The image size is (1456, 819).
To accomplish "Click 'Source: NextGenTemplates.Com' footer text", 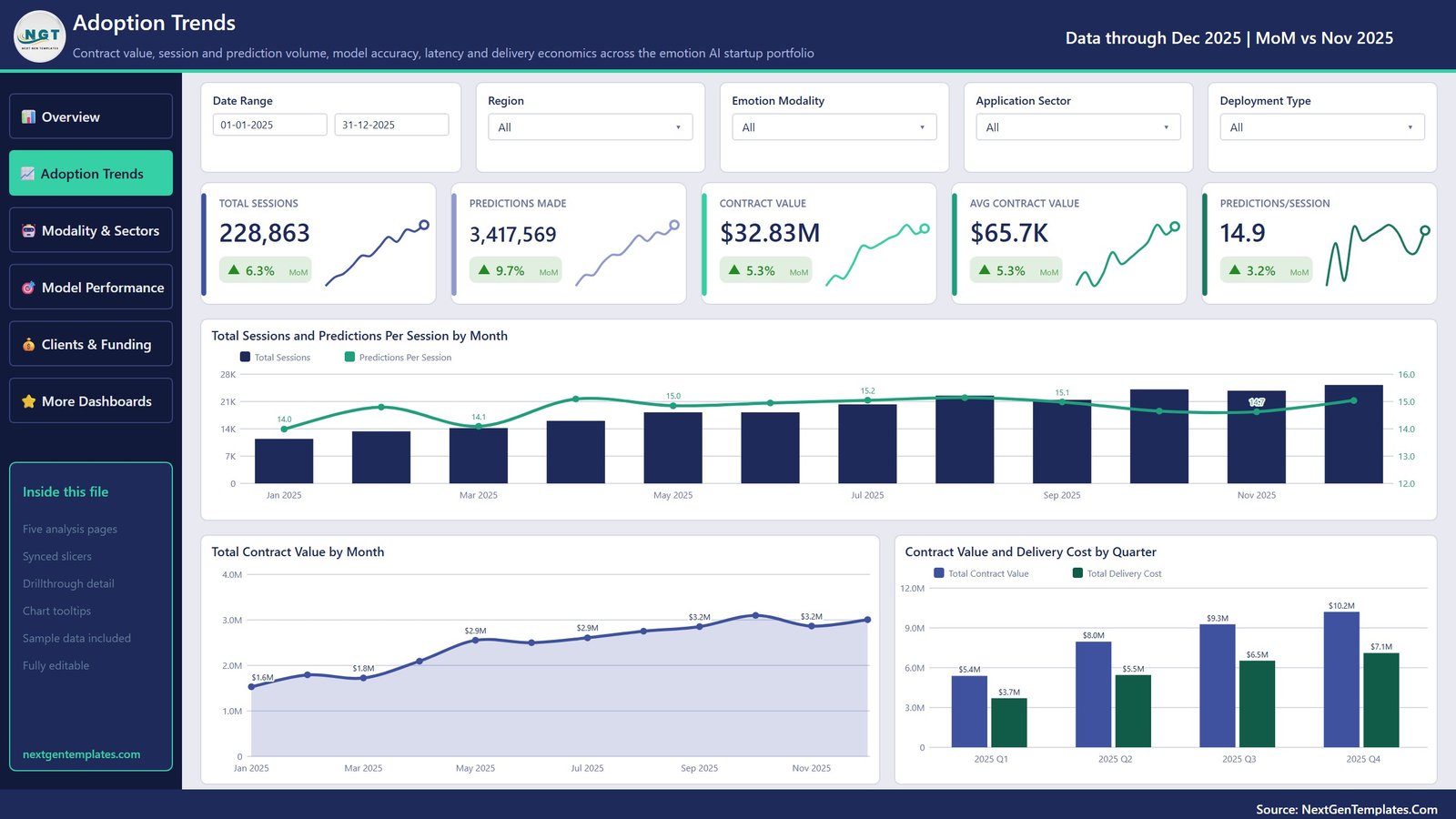I will click(1347, 809).
